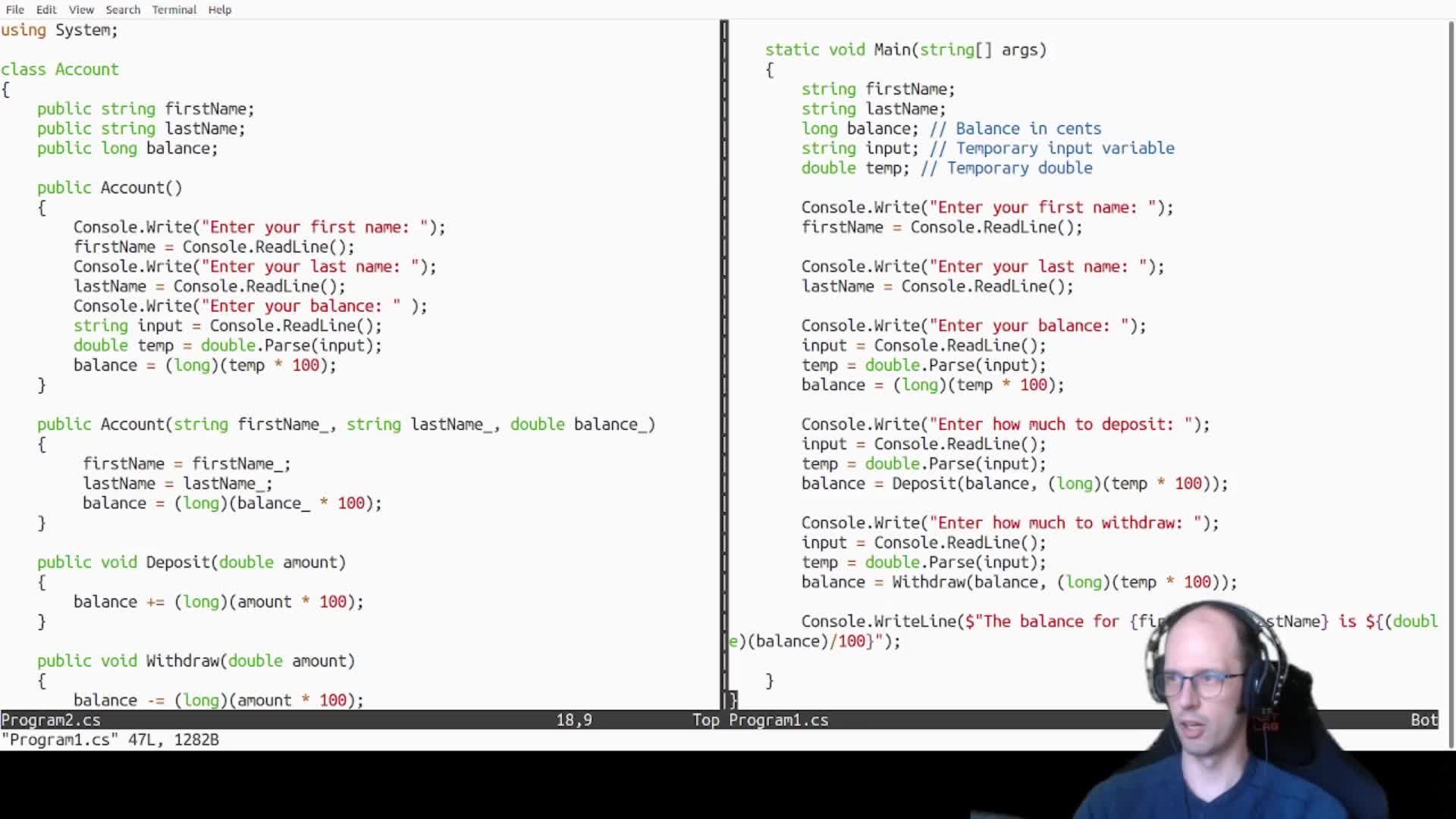Viewport: 1456px width, 819px height.
Task: Click the 'public void Deposit' method line
Action: (191, 562)
